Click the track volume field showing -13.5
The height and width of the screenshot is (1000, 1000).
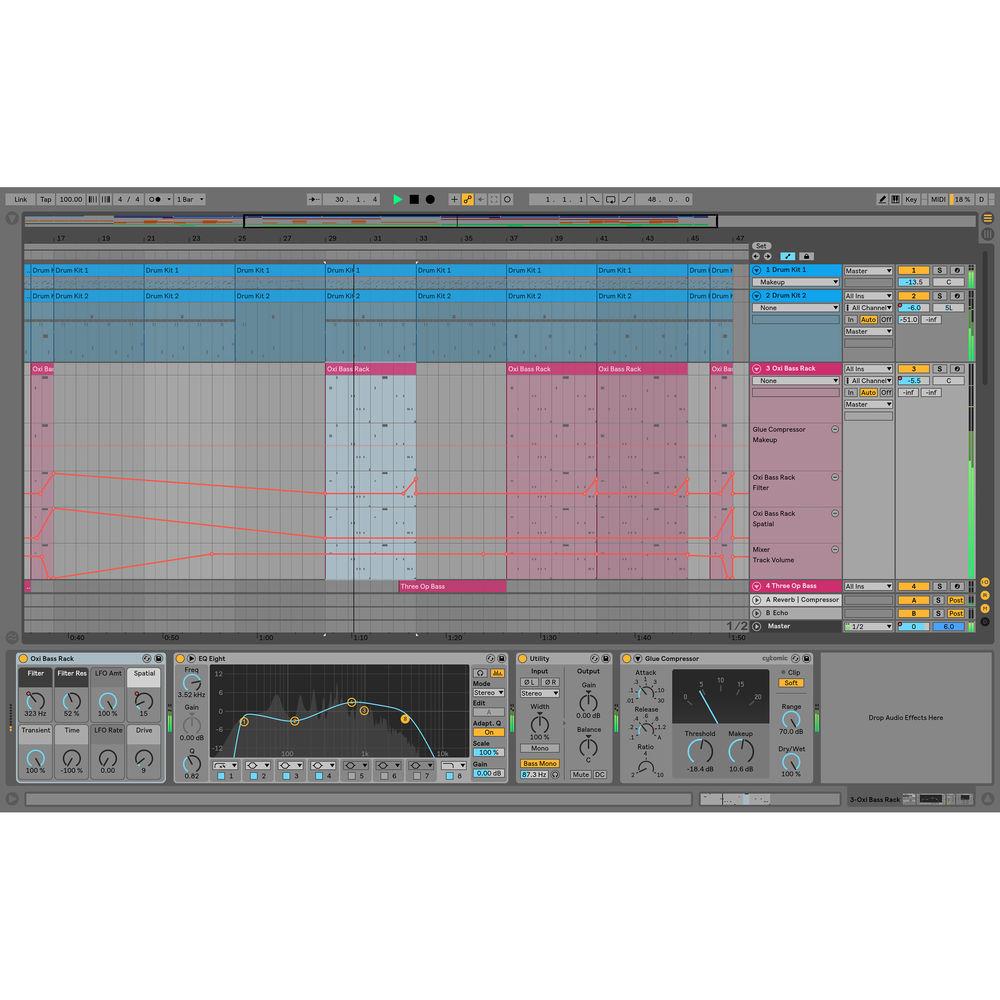click(x=915, y=282)
